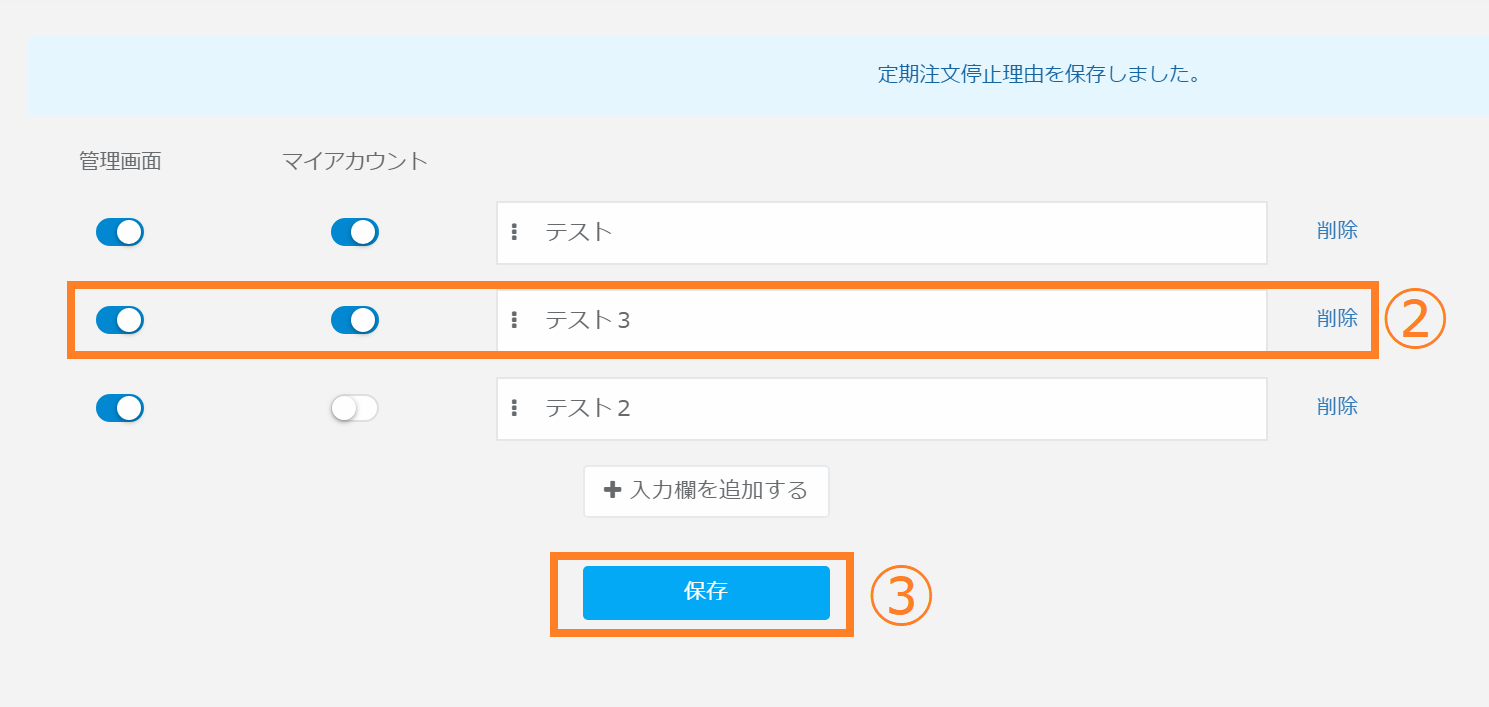
Task: Select the テスト2 input field
Action: click(890, 408)
